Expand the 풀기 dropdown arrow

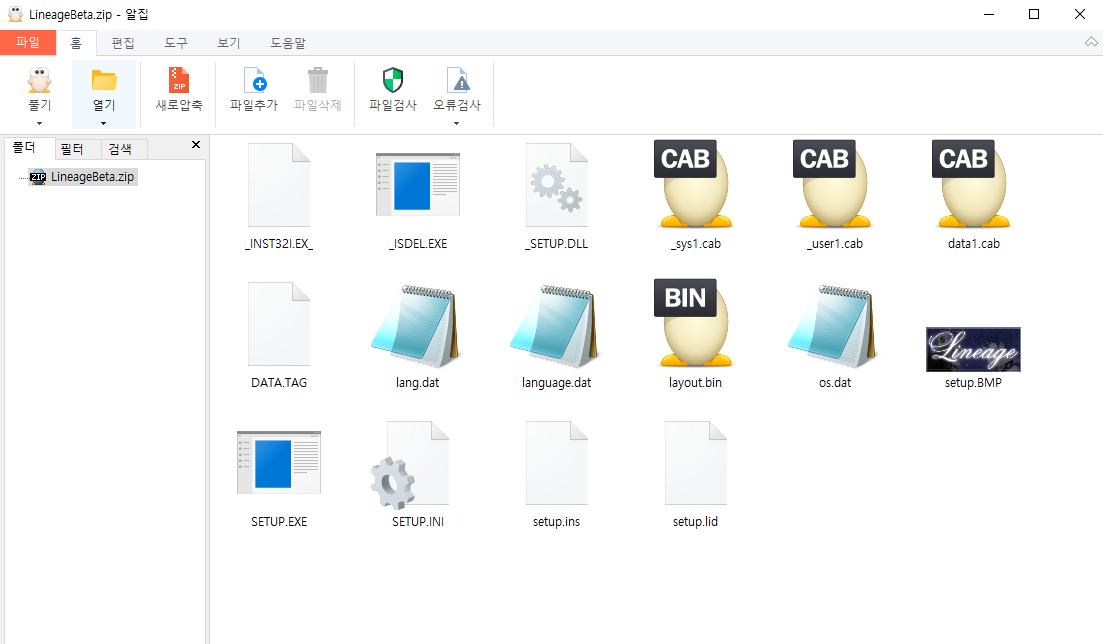pyautogui.click(x=39, y=124)
